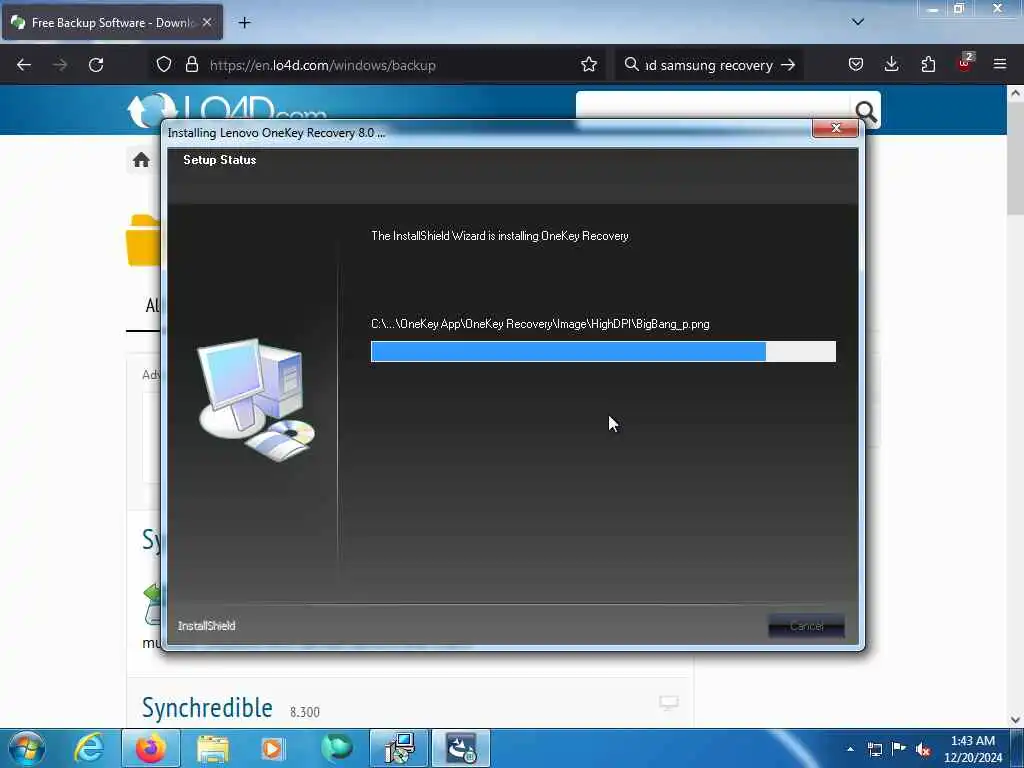This screenshot has height=768, width=1024.
Task: Click the OneKey Recovery taskbar icon
Action: click(461, 748)
